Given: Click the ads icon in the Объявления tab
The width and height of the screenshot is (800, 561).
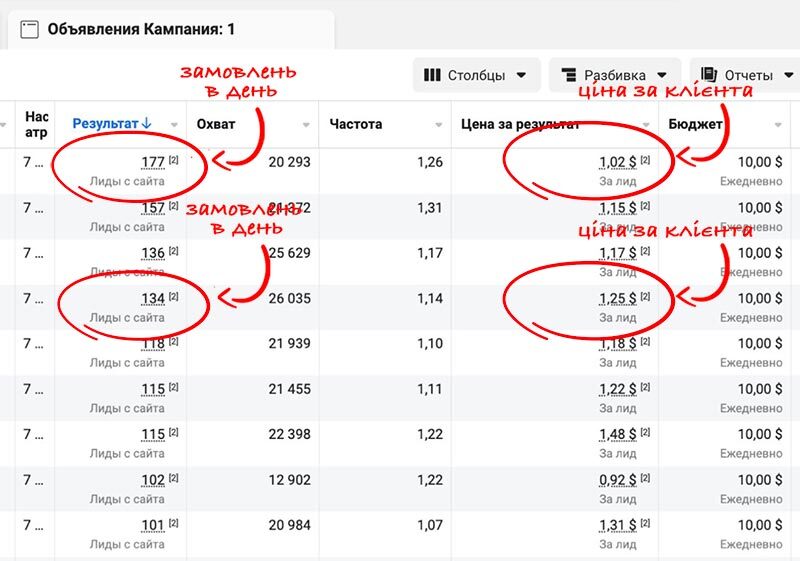Looking at the screenshot, I should pyautogui.click(x=30, y=30).
